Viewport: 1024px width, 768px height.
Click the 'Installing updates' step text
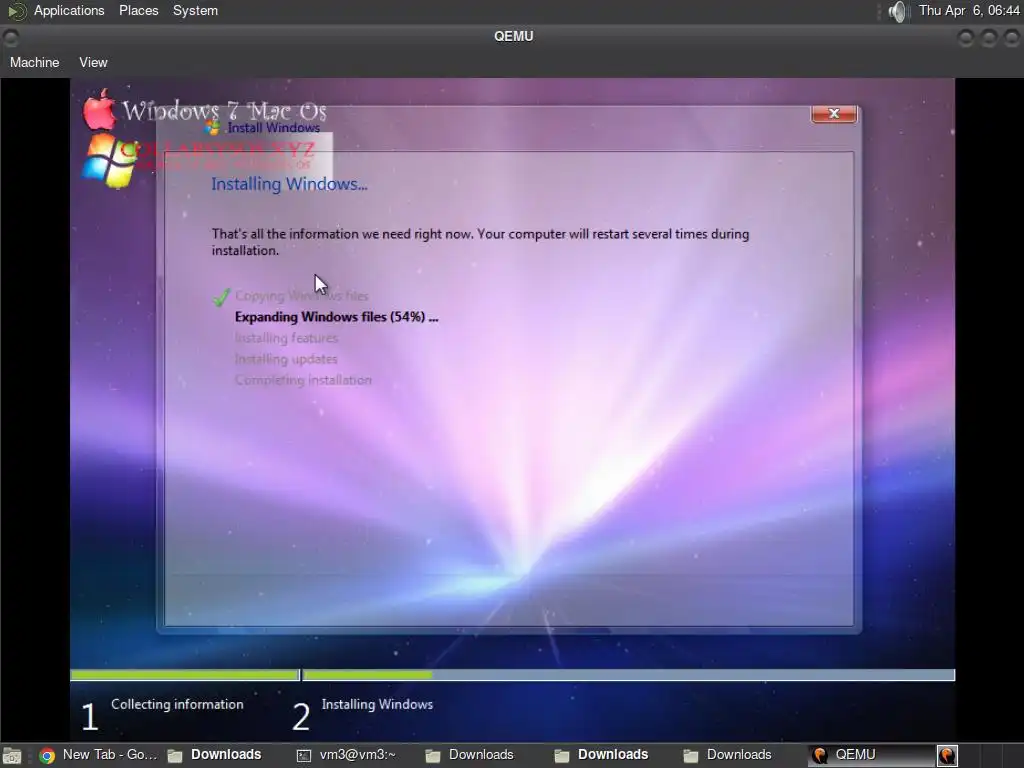click(x=286, y=359)
